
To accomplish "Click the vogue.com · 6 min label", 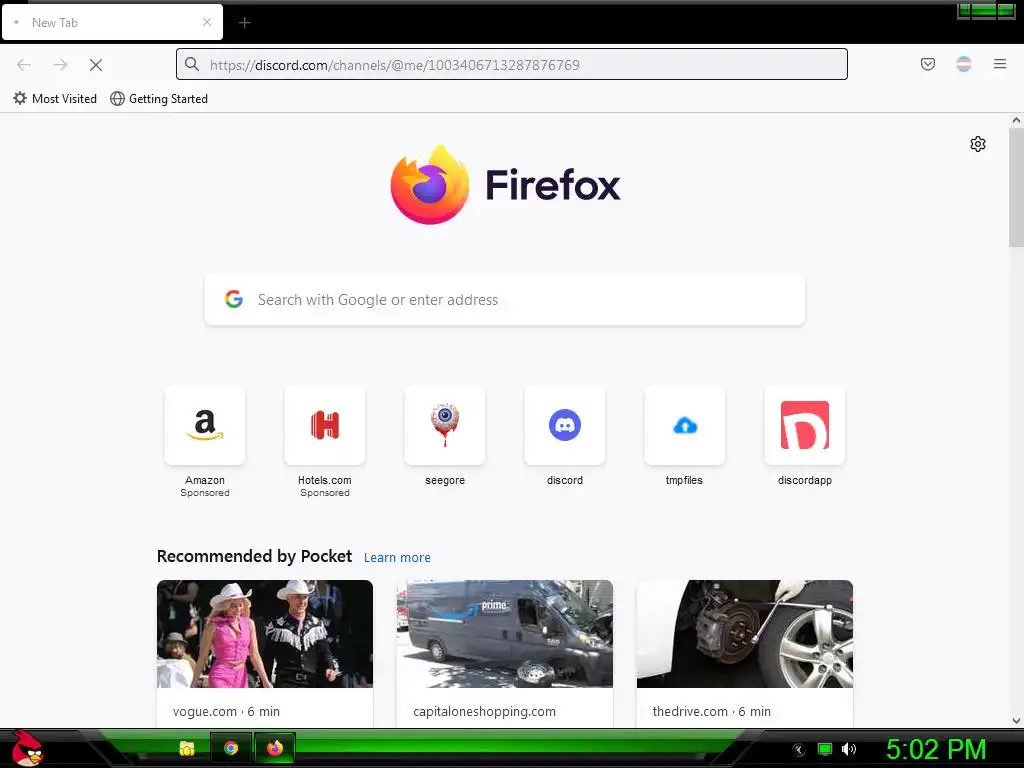I will click(x=226, y=711).
